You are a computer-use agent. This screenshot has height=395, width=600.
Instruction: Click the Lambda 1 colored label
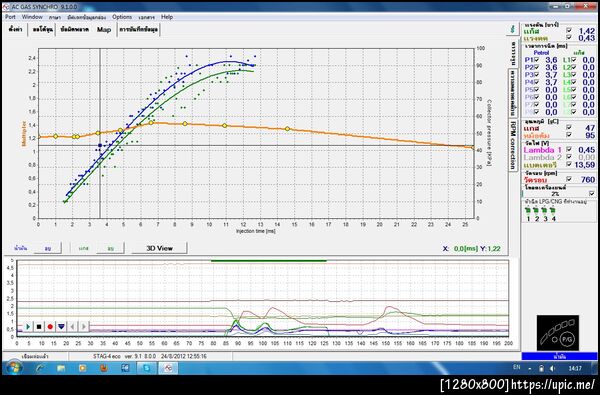click(543, 150)
